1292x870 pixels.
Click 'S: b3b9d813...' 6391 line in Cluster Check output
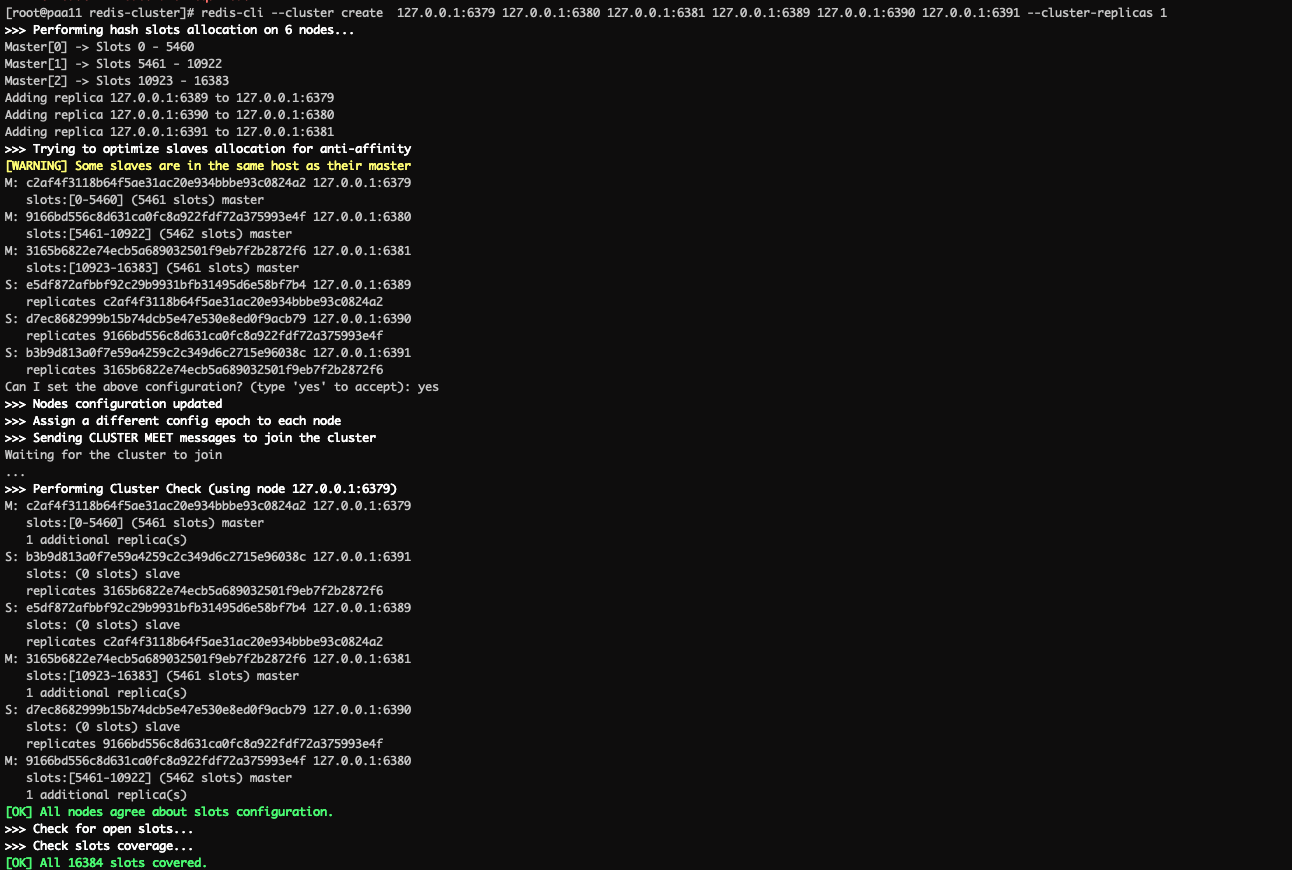(208, 557)
